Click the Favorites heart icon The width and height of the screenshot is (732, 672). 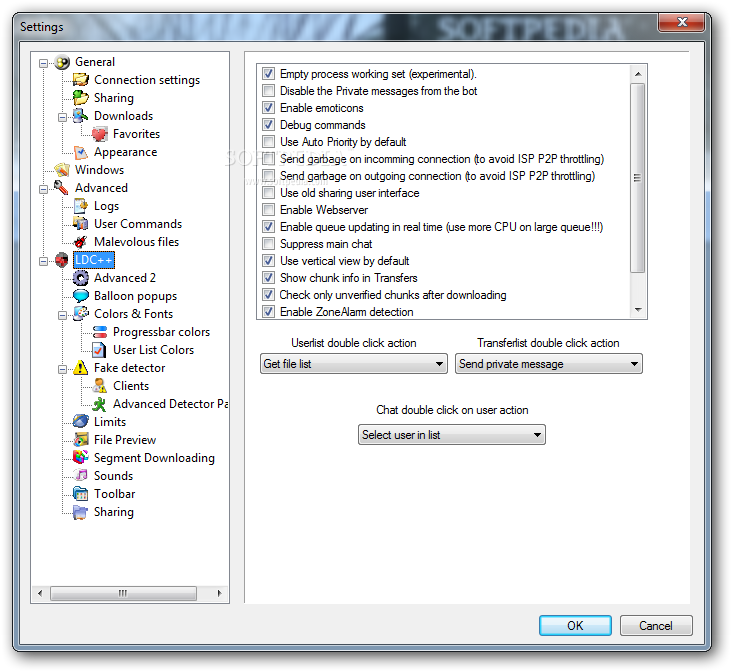point(99,134)
